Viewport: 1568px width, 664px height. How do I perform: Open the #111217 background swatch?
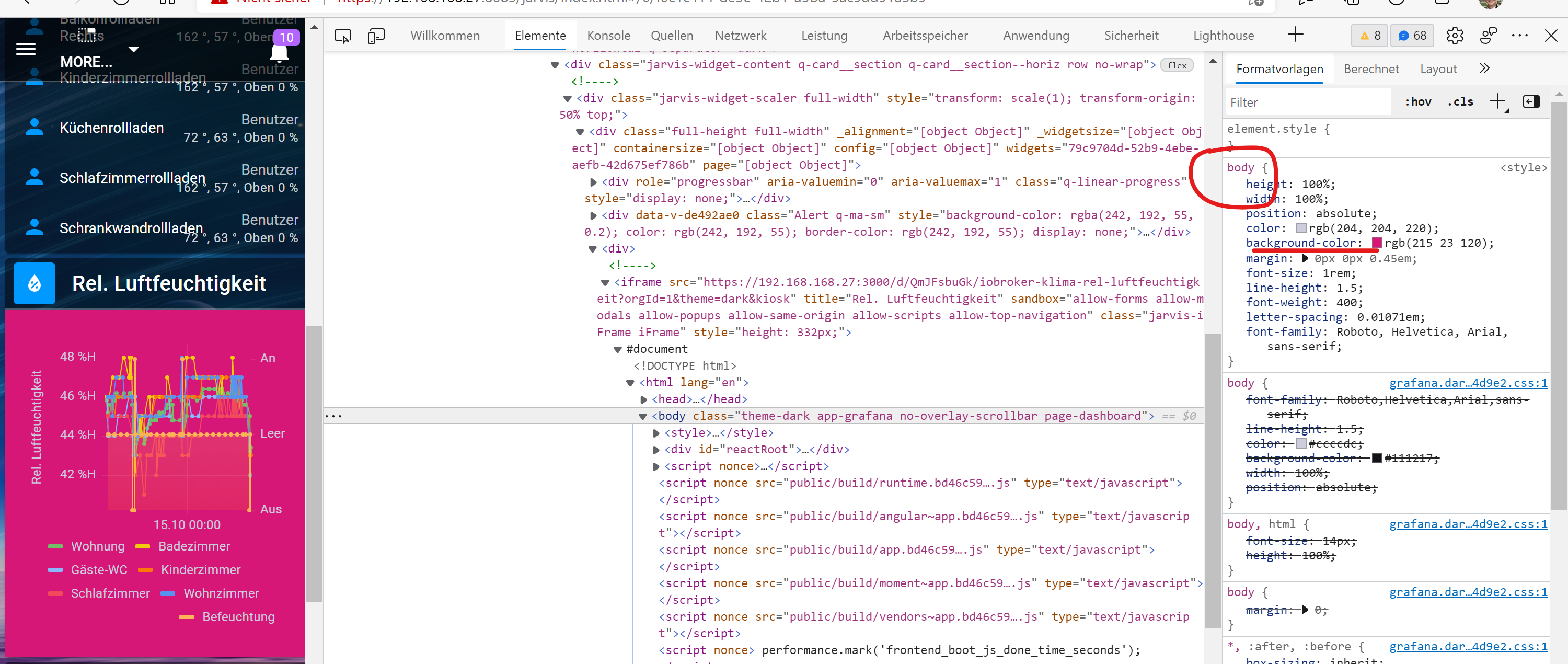[x=1376, y=459]
